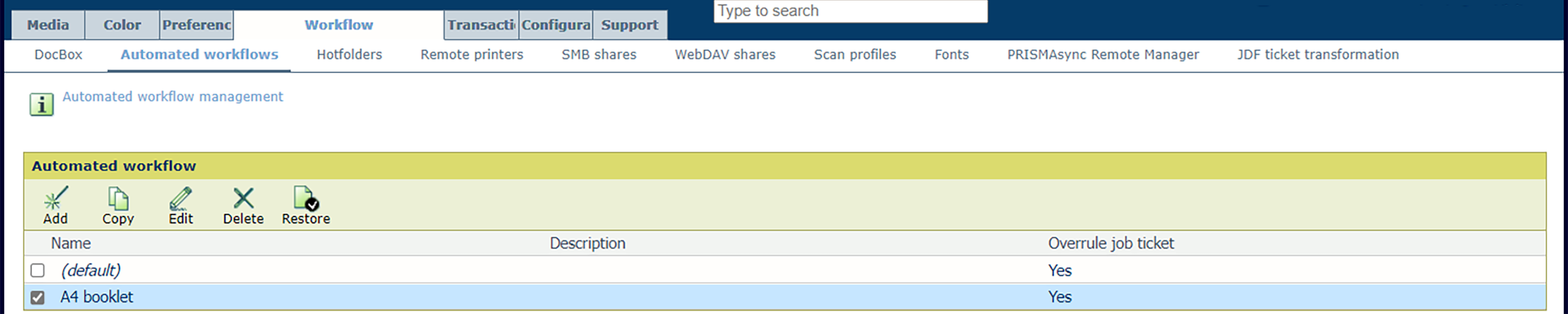Uncheck the A4 booklet checkbox
This screenshot has width=1568, height=314.
pos(37,297)
